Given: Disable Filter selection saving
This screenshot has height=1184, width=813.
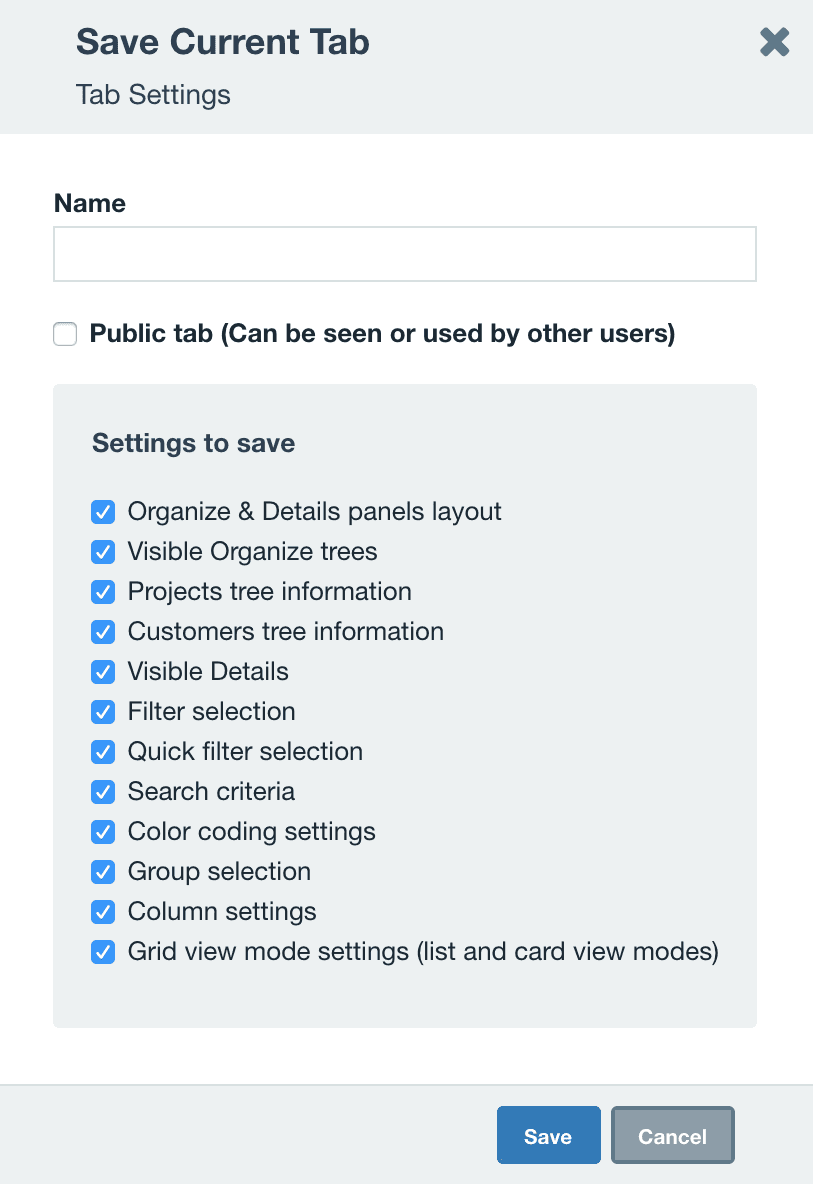Looking at the screenshot, I should [x=103, y=711].
